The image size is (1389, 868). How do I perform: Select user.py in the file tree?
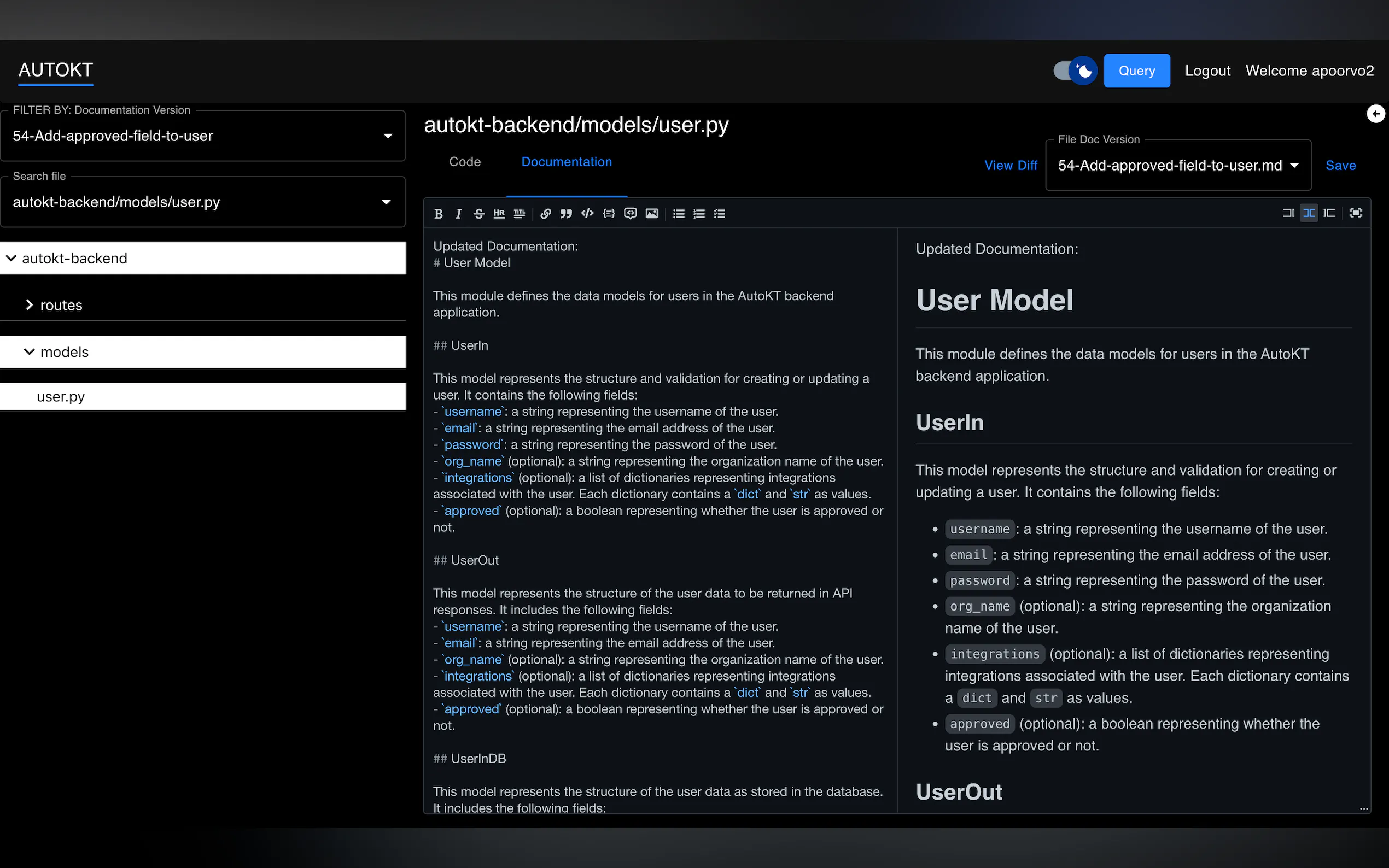coord(61,397)
